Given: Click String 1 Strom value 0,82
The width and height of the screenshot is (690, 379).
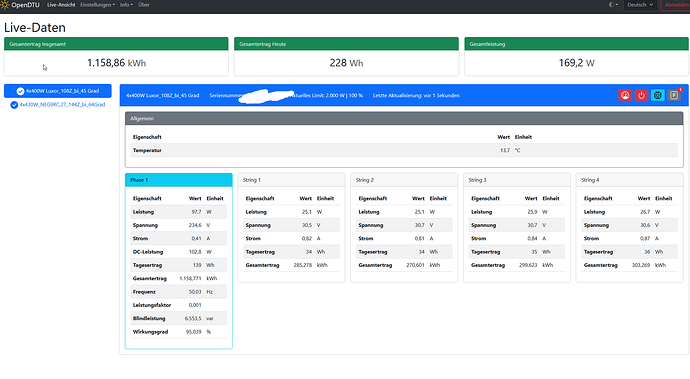Looking at the screenshot, I should point(307,239).
